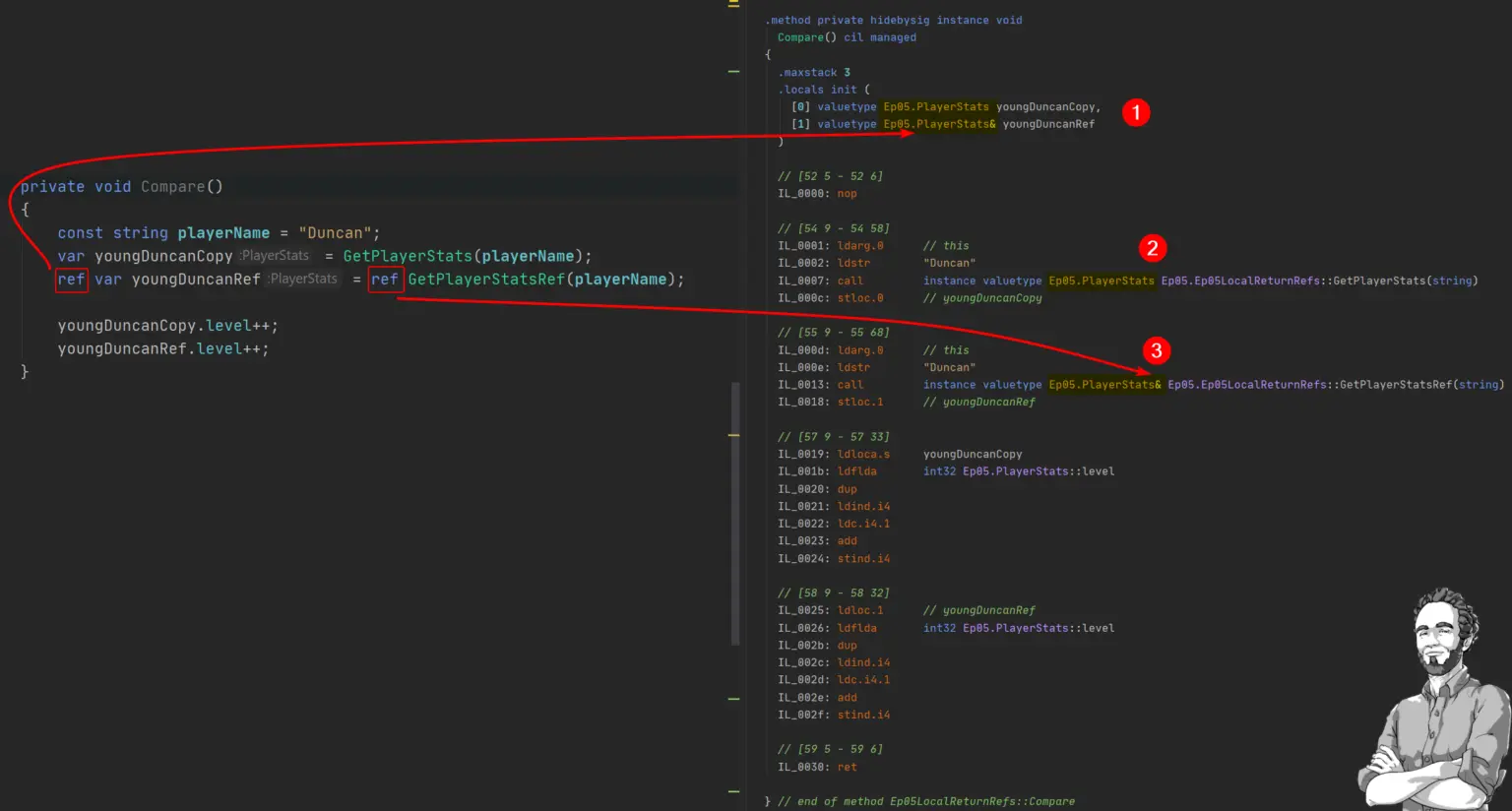Image resolution: width=1512 pixels, height=811 pixels.
Task: Click the red circular badge numbered 1
Action: pyautogui.click(x=1137, y=113)
